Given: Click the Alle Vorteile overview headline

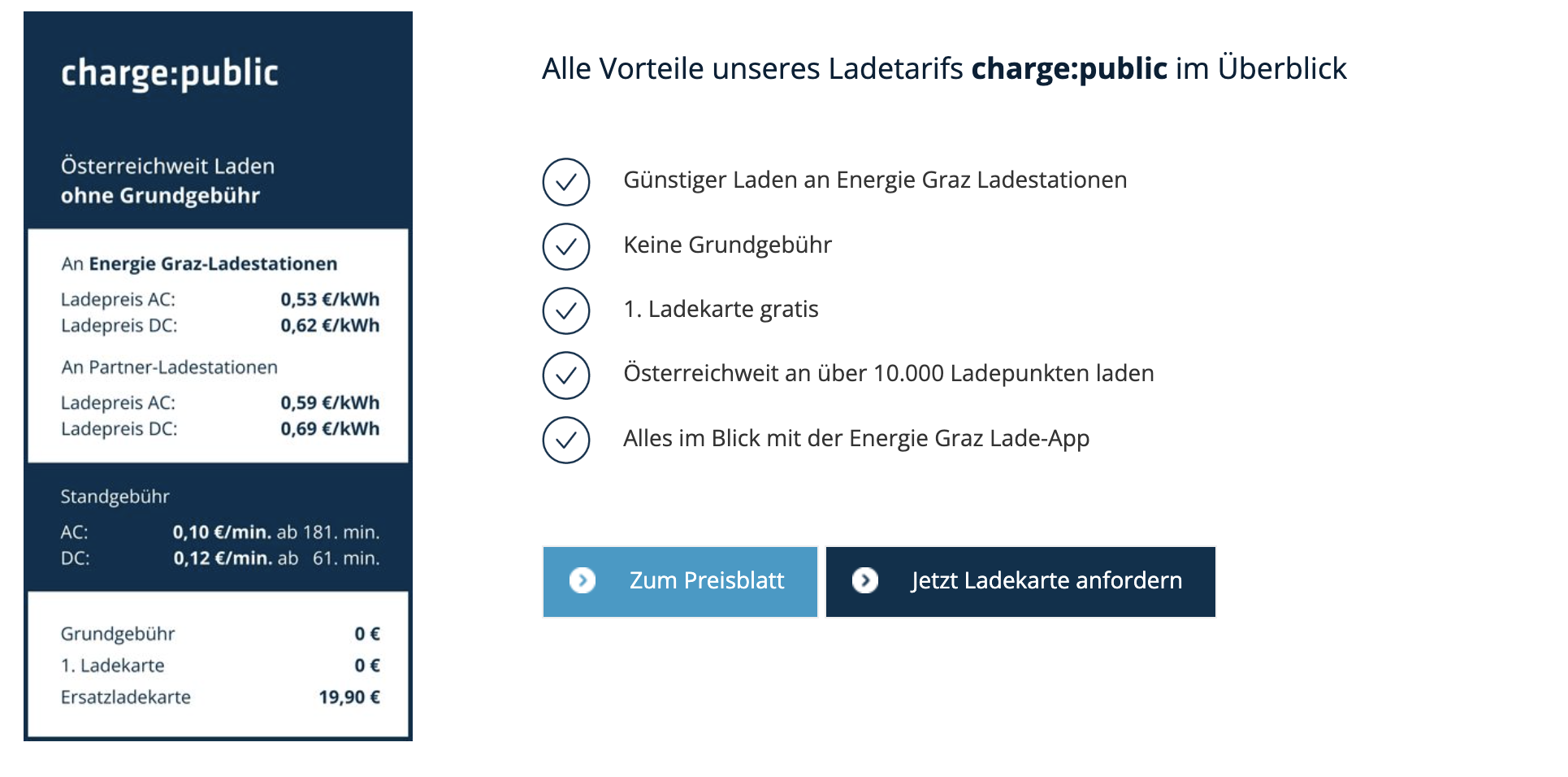Looking at the screenshot, I should 943,68.
